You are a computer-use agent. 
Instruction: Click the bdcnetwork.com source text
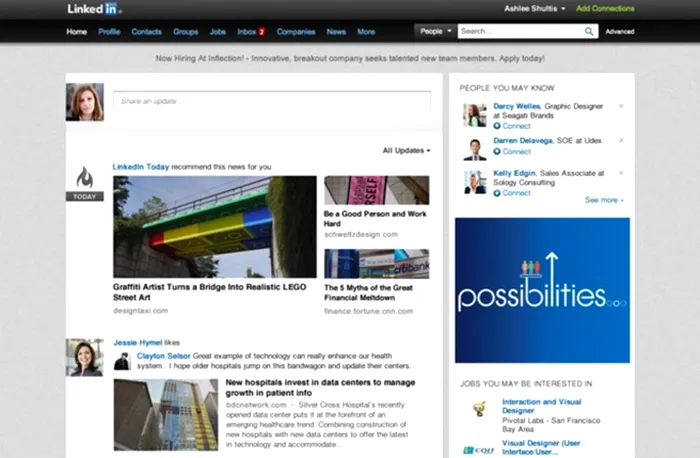pyautogui.click(x=256, y=405)
